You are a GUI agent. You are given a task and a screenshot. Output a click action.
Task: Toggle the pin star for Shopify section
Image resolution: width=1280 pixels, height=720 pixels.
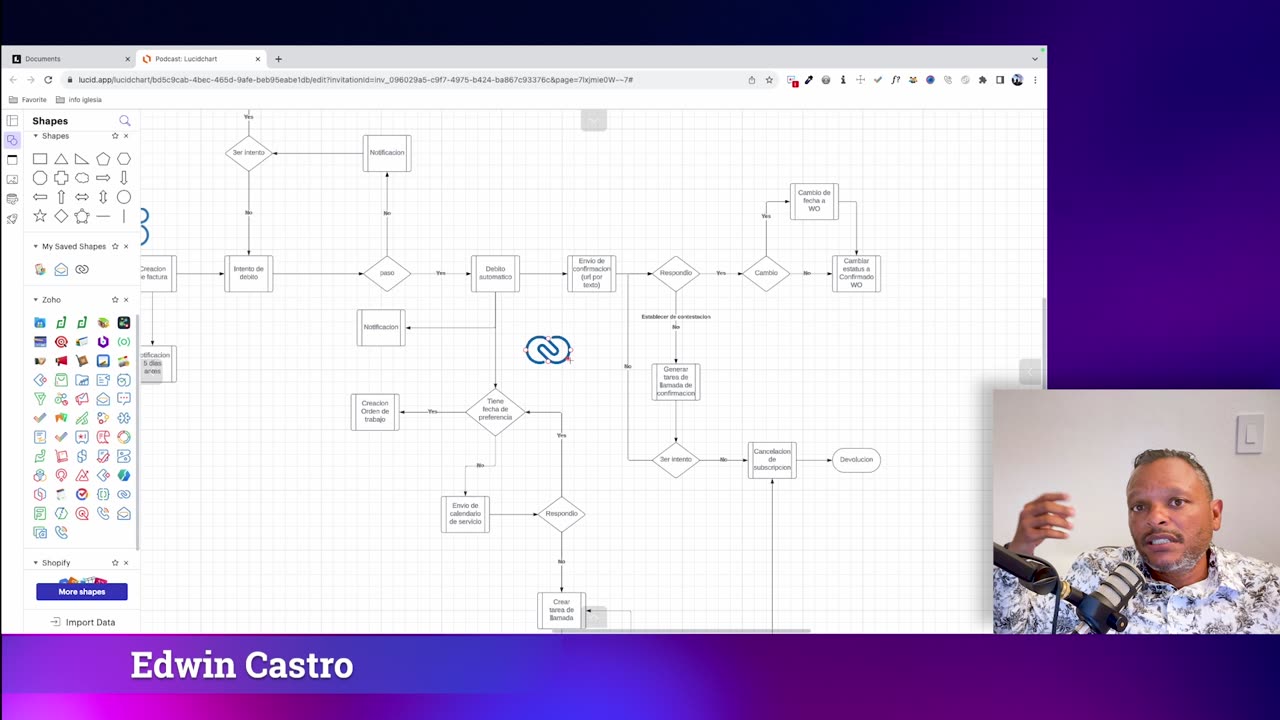click(115, 563)
